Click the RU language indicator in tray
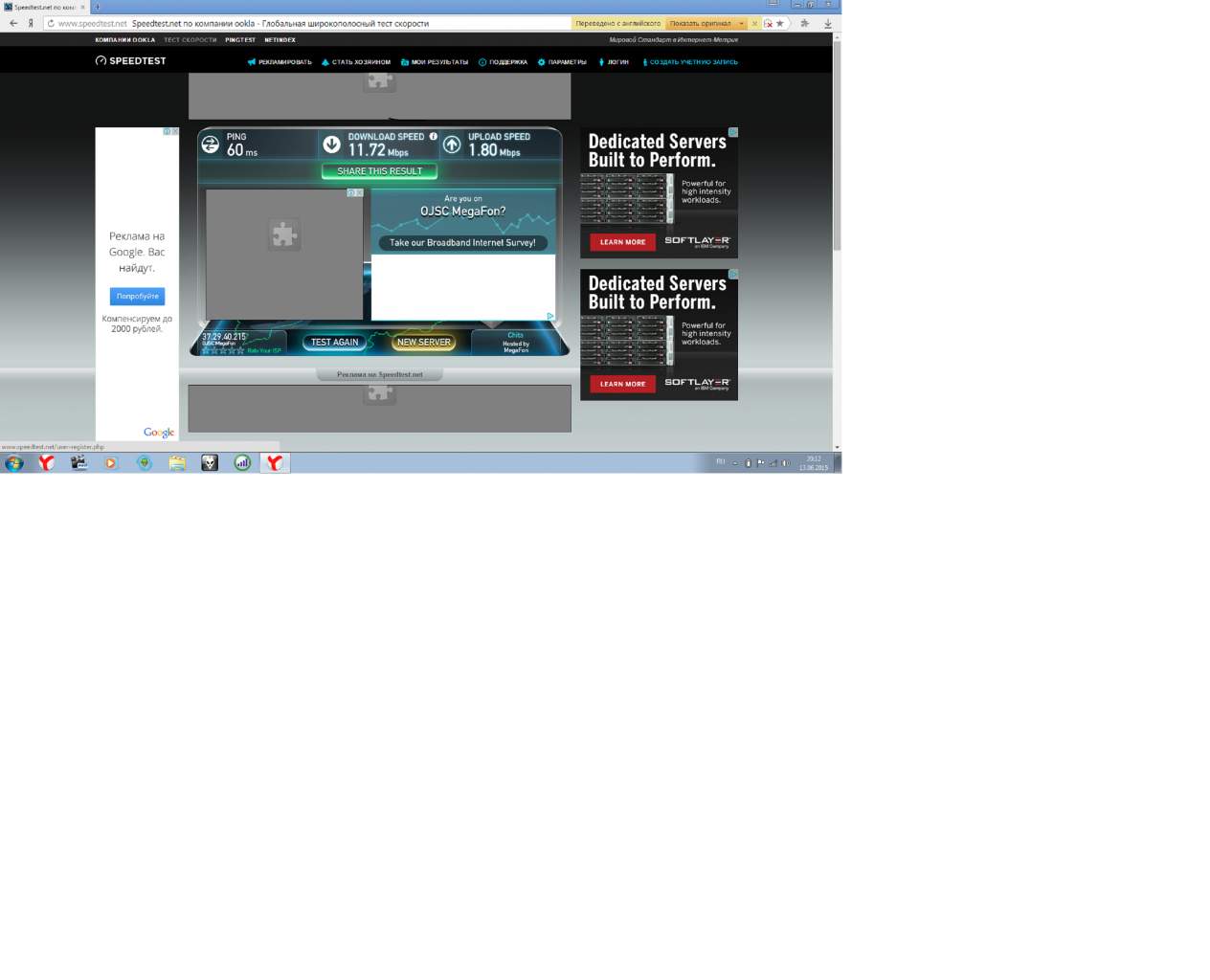Screen dimensions: 1210x980 (x=721, y=462)
